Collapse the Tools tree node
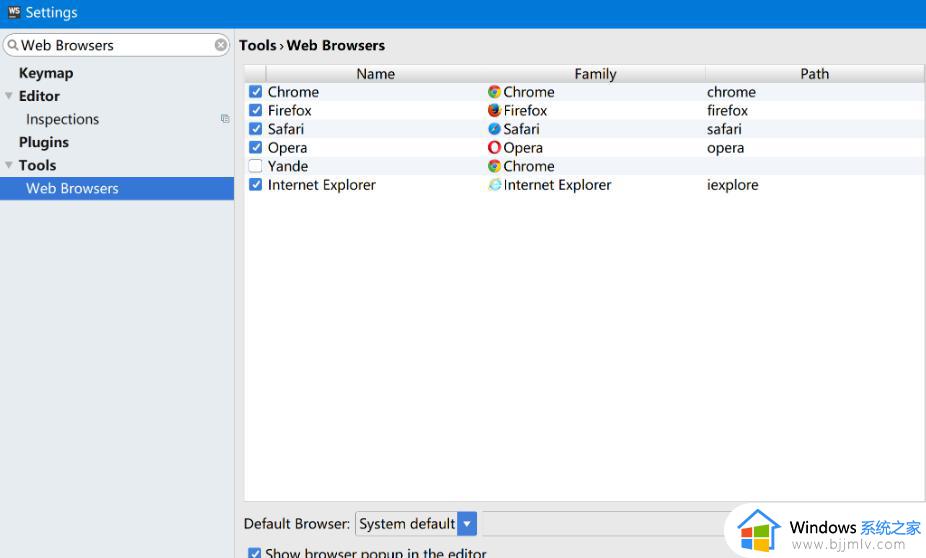This screenshot has width=926, height=558. (9, 165)
